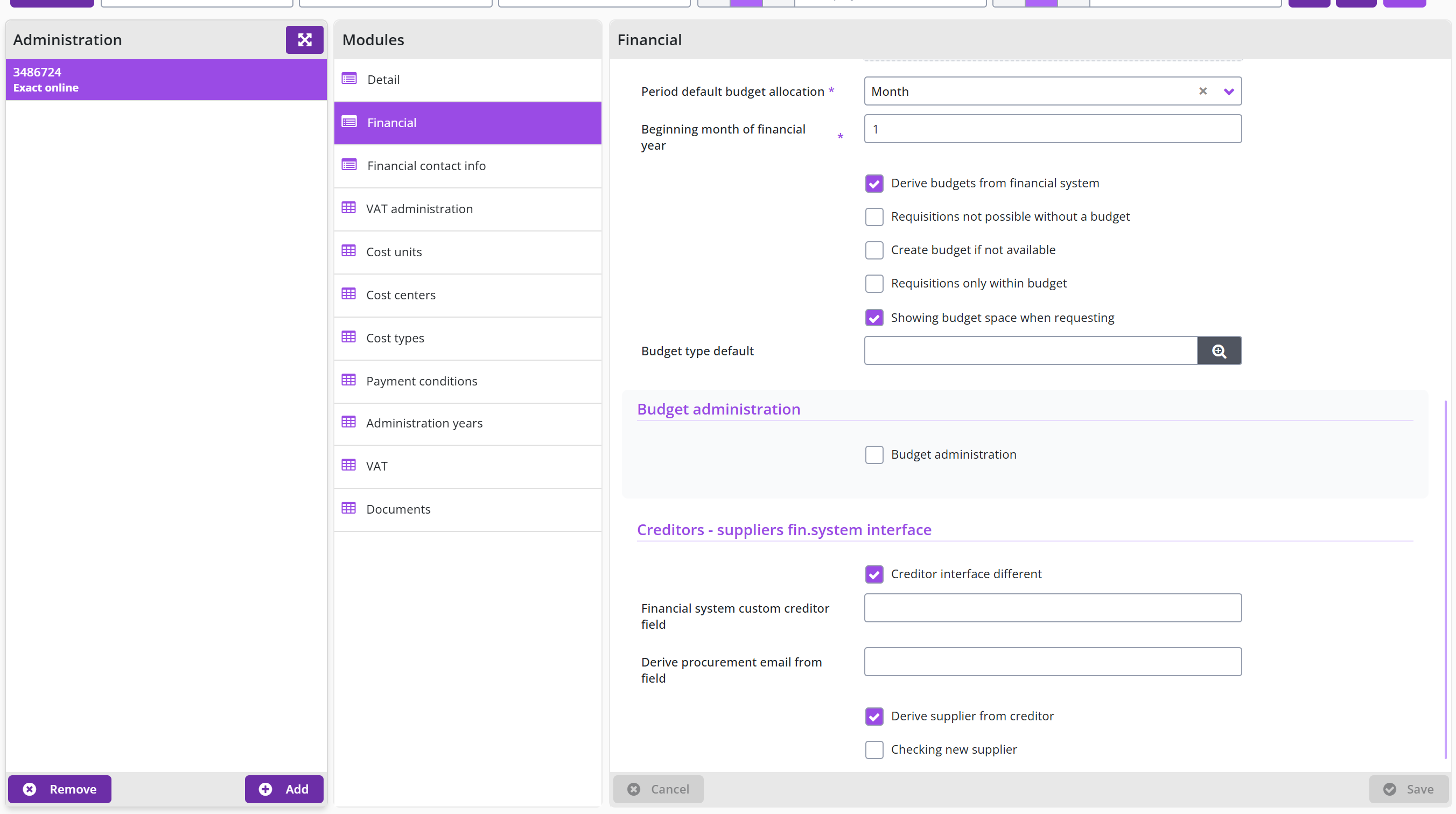This screenshot has width=1456, height=814.
Task: Click the Payment conditions grid icon
Action: point(349,380)
